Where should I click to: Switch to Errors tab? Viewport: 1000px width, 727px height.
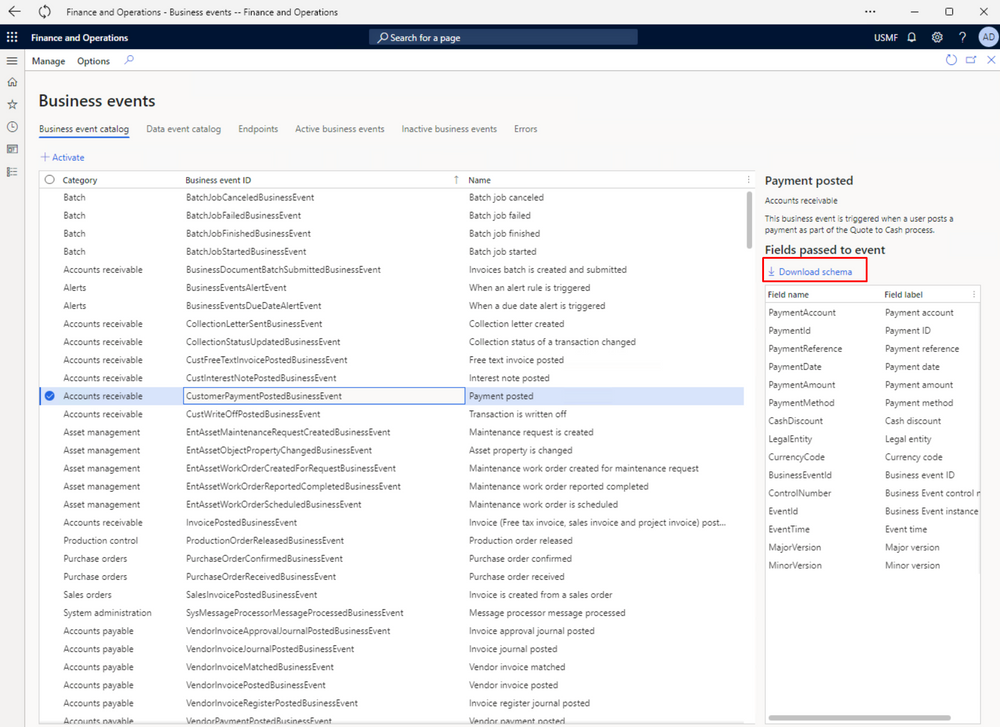[526, 129]
